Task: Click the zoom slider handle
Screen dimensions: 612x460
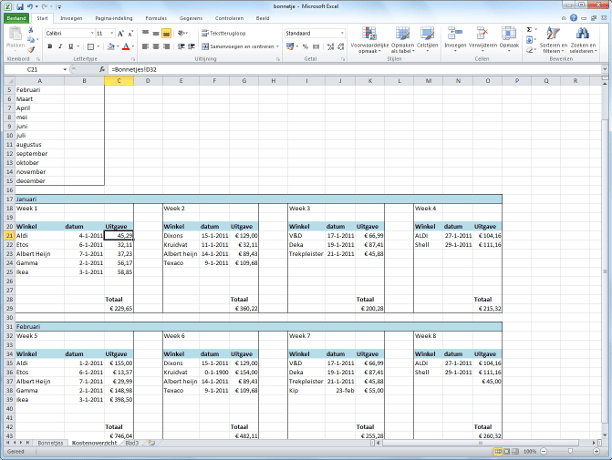Action: pyautogui.click(x=570, y=451)
